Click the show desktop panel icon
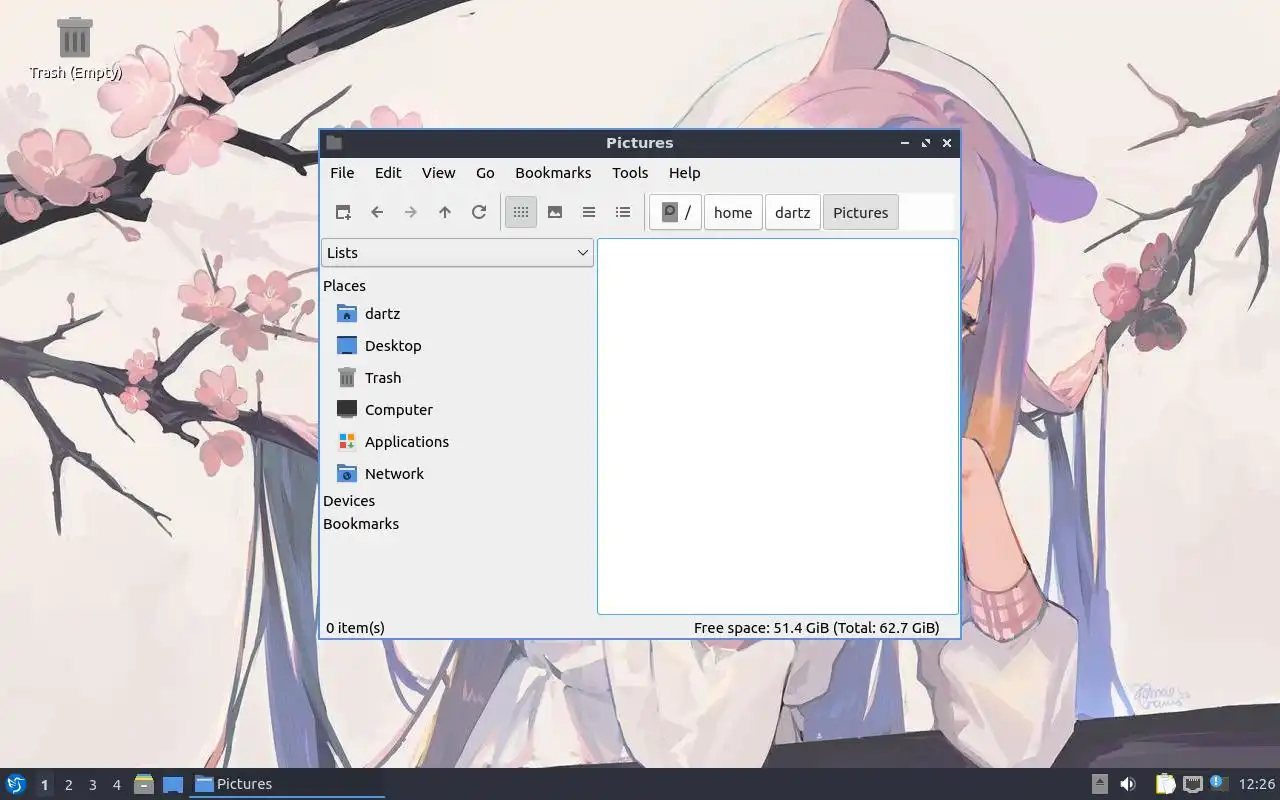This screenshot has height=800, width=1280. tap(173, 784)
